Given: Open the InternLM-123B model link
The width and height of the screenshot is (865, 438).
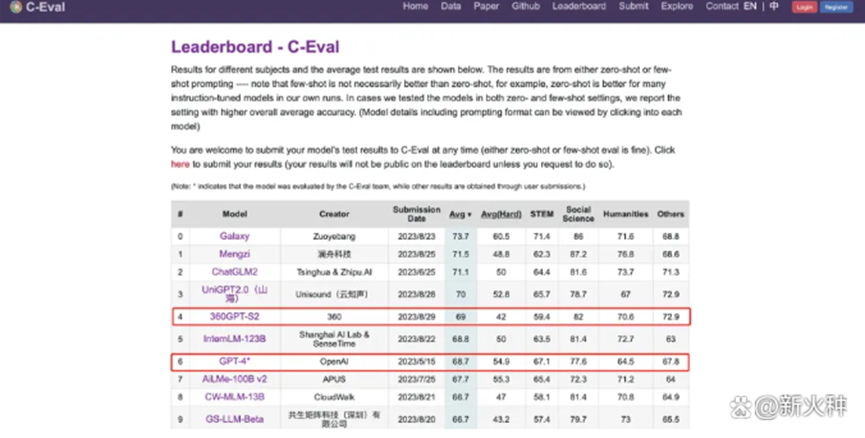Looking at the screenshot, I should click(234, 339).
